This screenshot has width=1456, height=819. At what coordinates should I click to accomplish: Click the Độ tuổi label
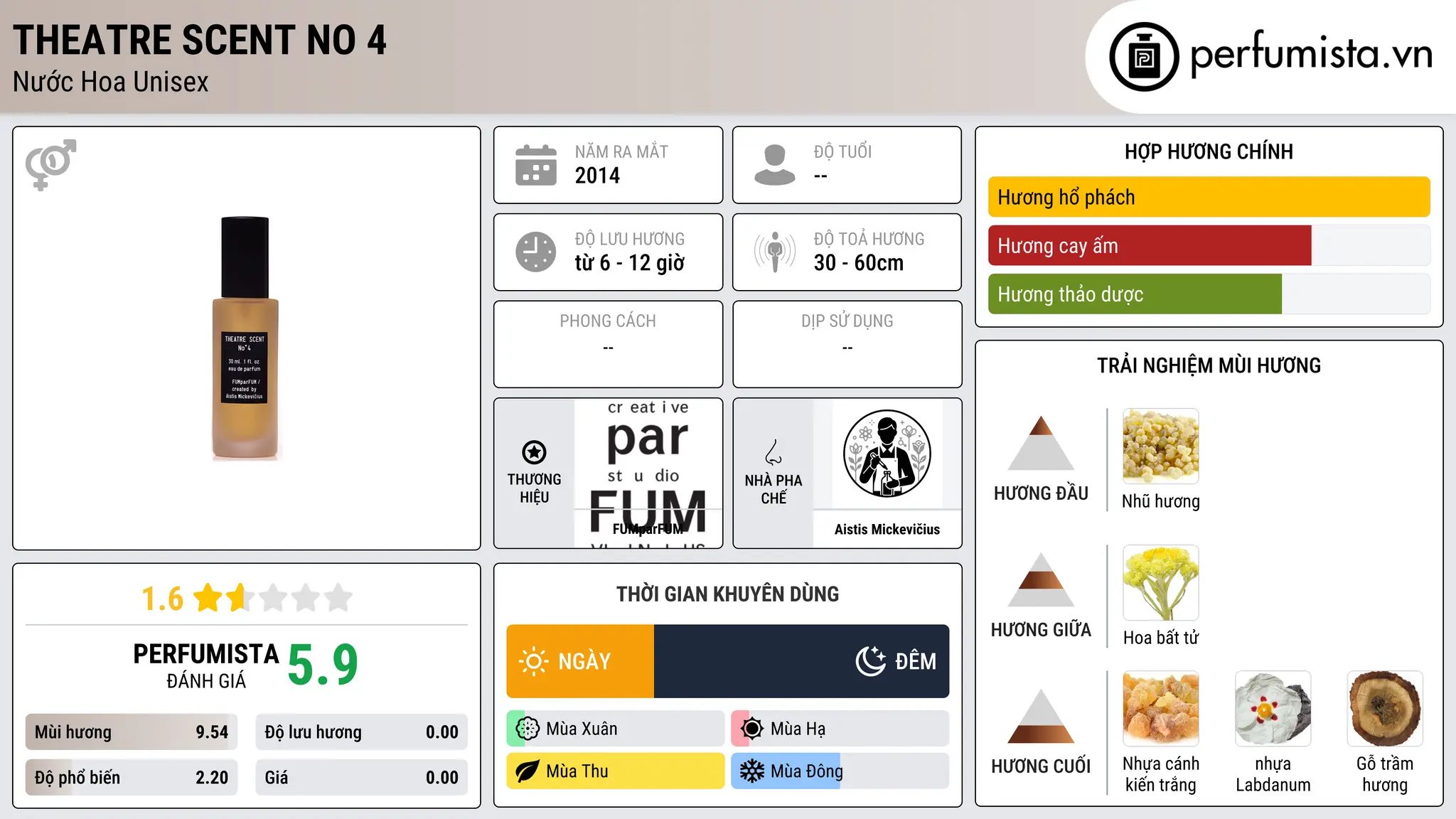(x=842, y=151)
